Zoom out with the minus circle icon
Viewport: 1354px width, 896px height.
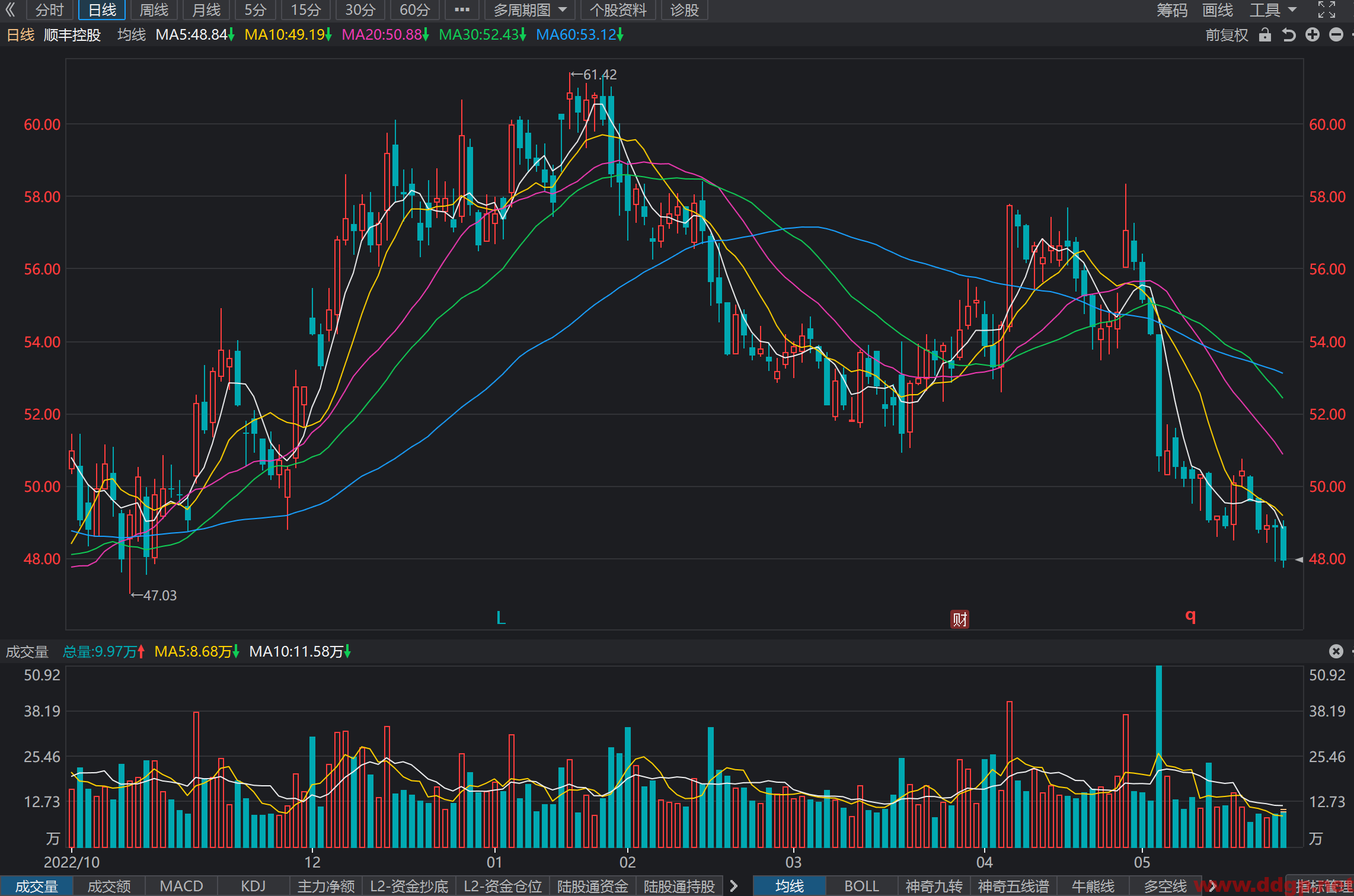point(1336,35)
